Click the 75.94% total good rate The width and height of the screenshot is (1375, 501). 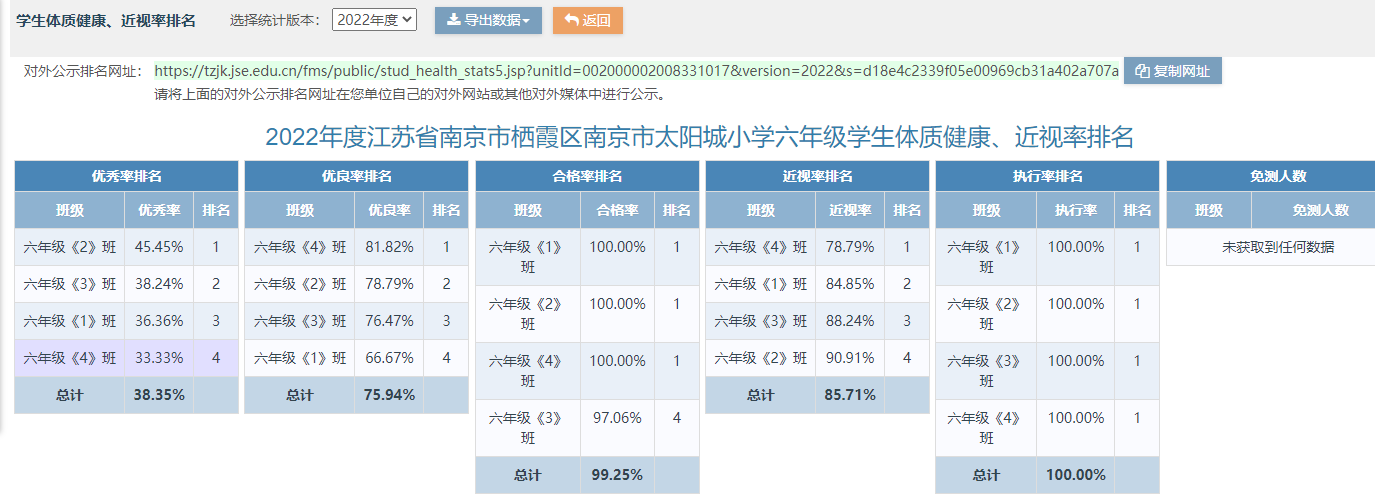[389, 395]
